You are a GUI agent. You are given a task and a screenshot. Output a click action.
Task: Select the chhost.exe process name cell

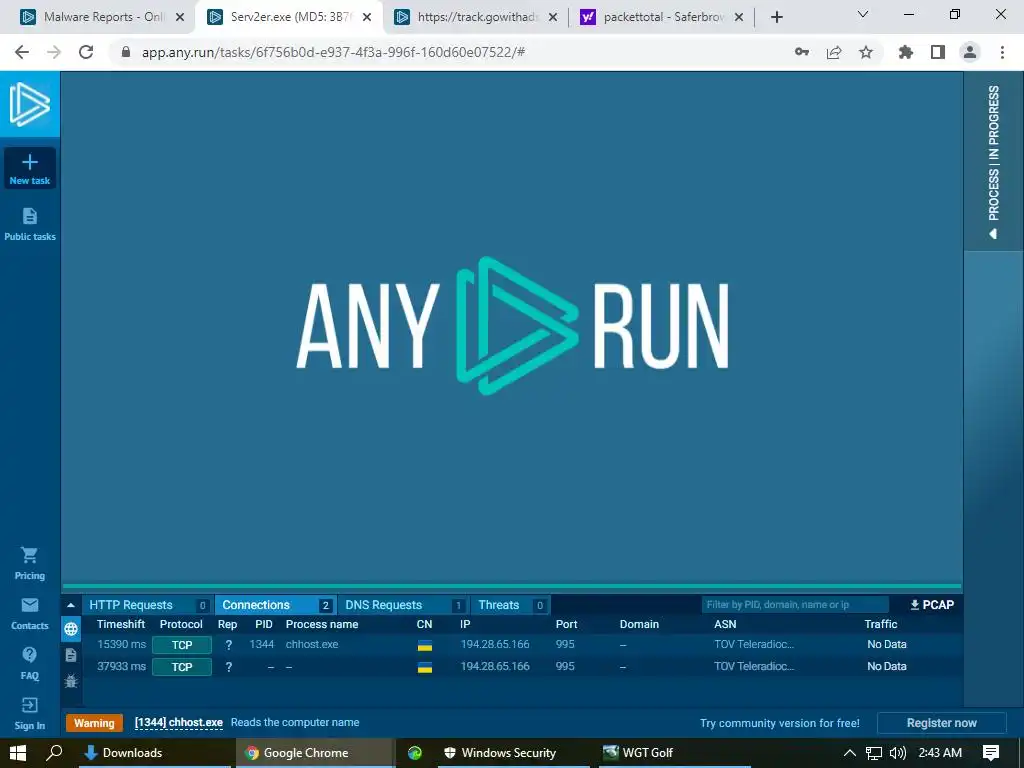click(312, 644)
